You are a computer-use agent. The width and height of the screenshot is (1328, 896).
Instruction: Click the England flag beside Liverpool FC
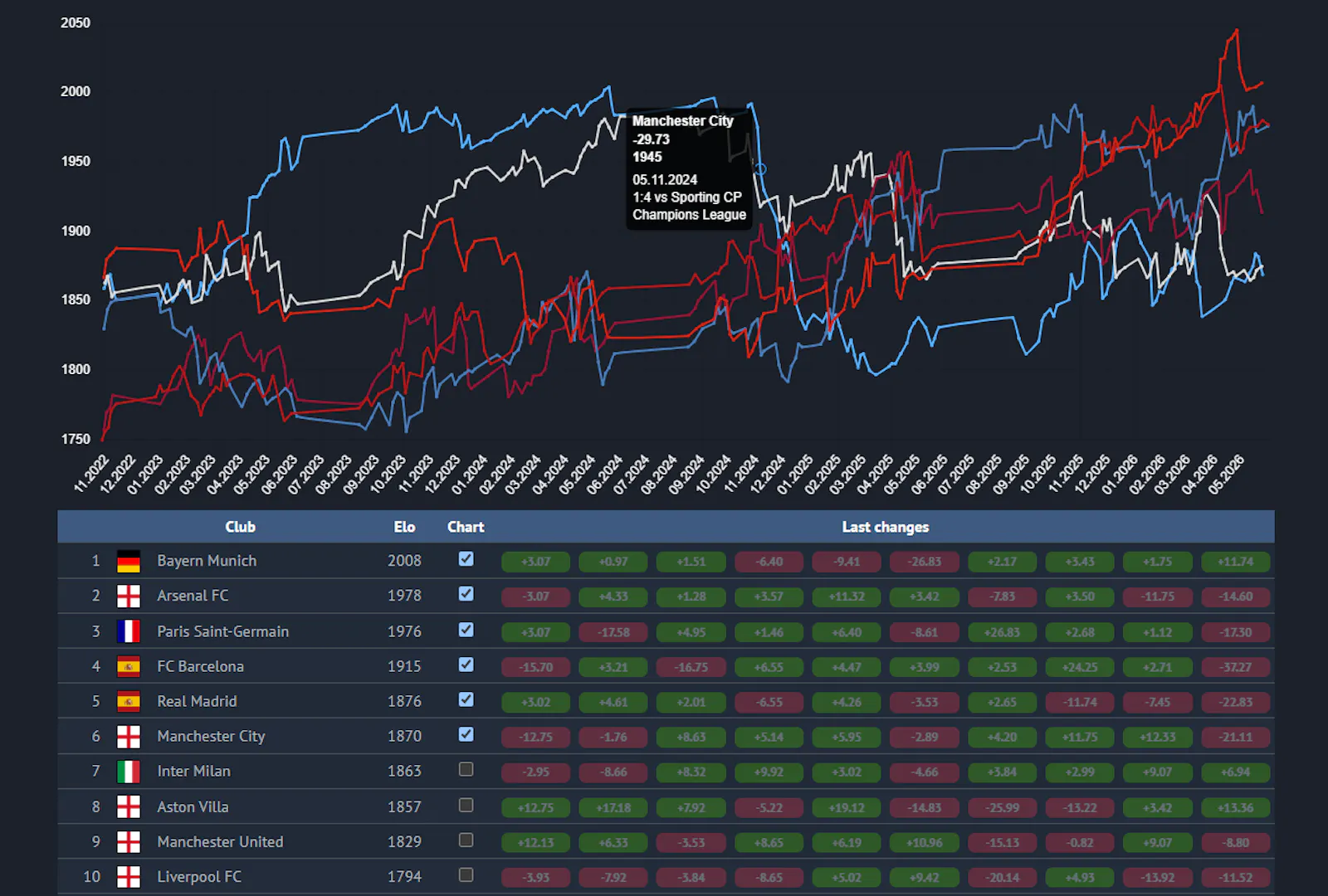(129, 877)
